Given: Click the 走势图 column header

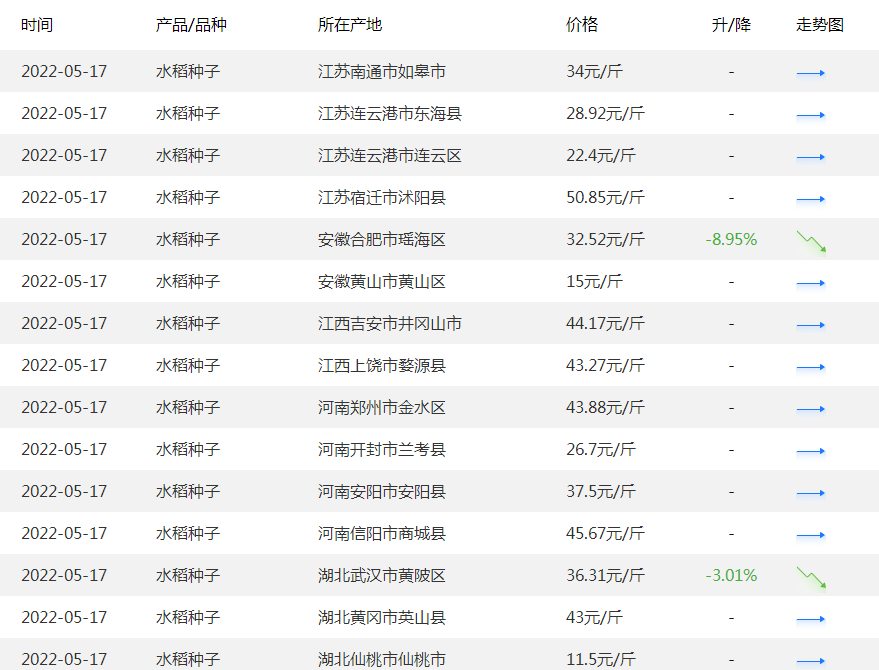Looking at the screenshot, I should click(818, 24).
